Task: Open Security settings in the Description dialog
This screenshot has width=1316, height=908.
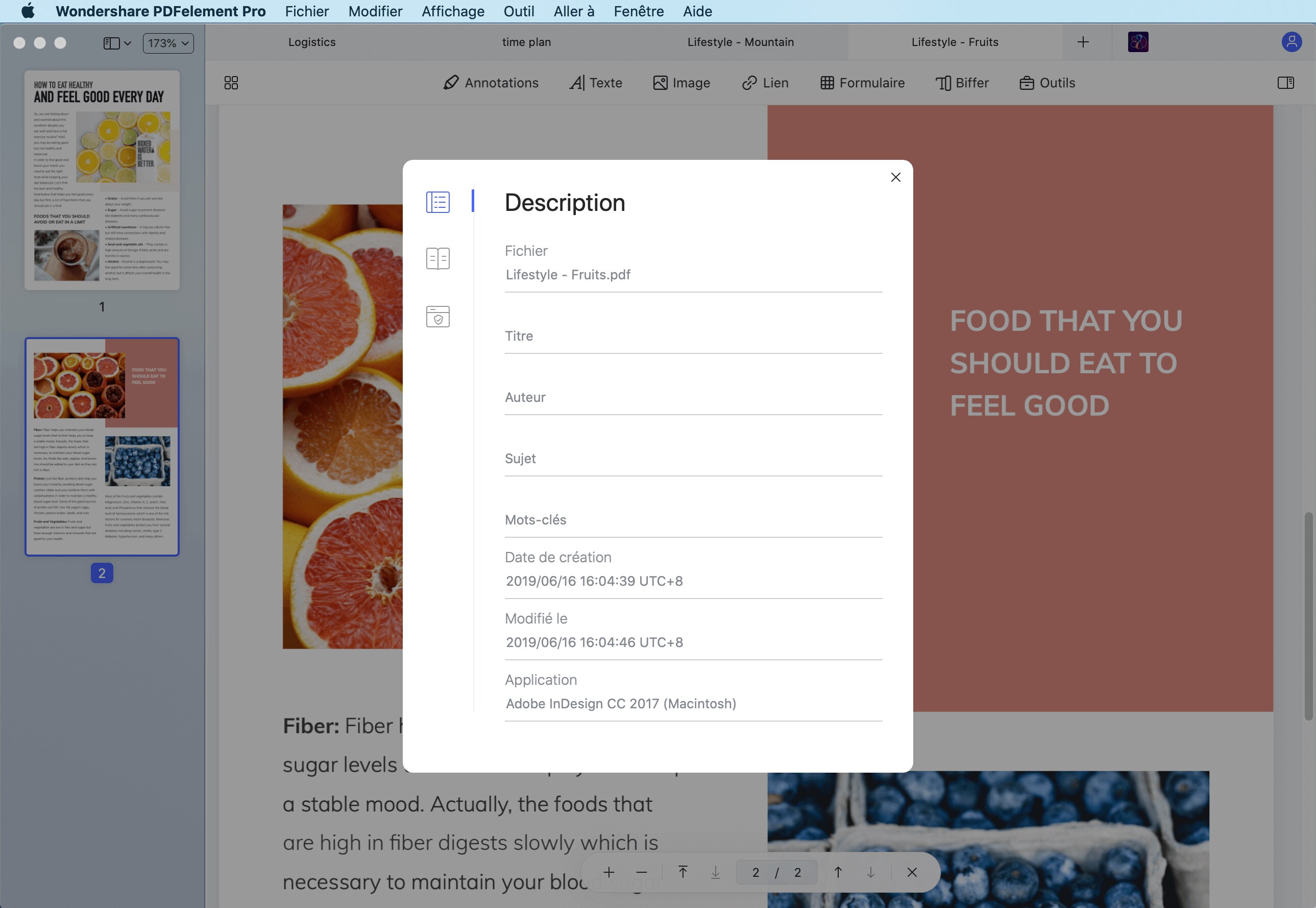Action: pyautogui.click(x=437, y=316)
